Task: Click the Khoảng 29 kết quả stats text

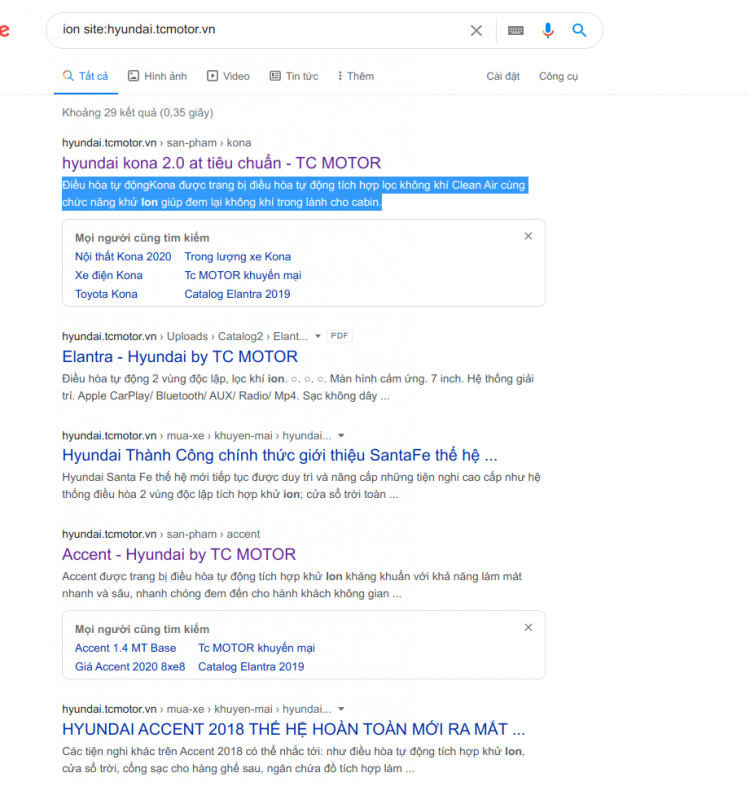Action: pos(137,113)
